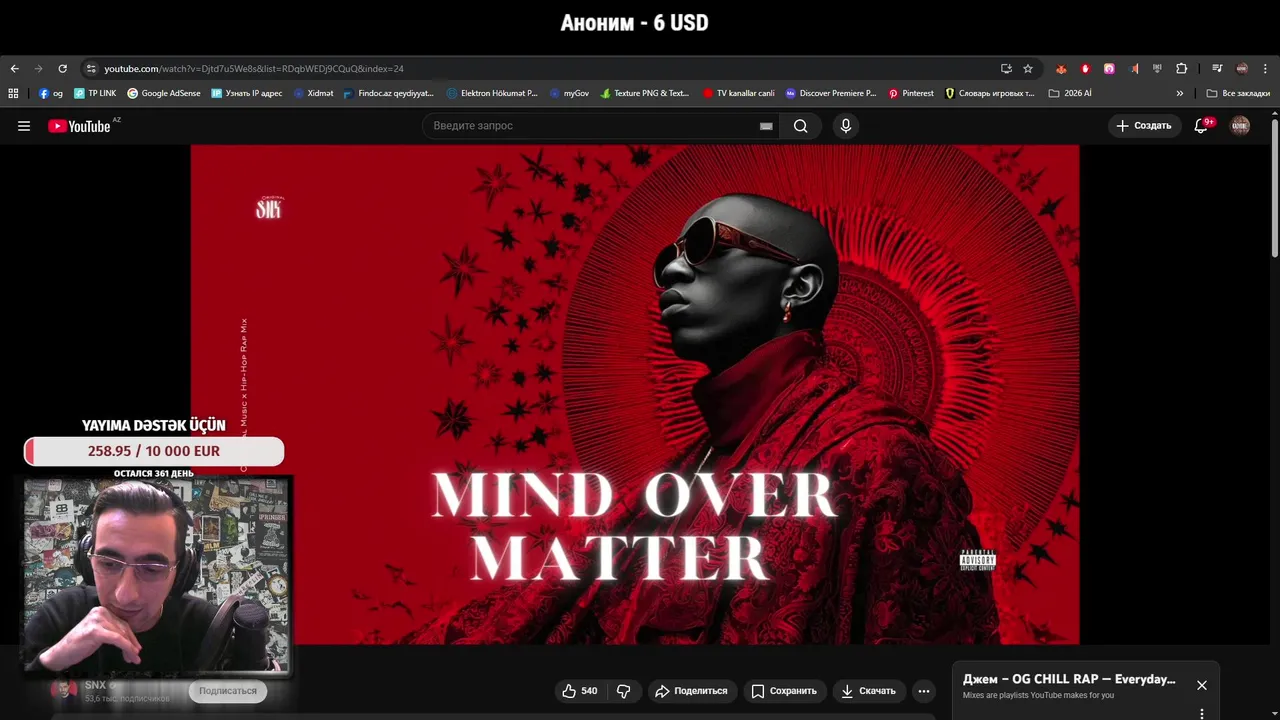Close the OG CHILL RAP playlist panel
Screen dimensions: 1280x720
coord(1202,685)
